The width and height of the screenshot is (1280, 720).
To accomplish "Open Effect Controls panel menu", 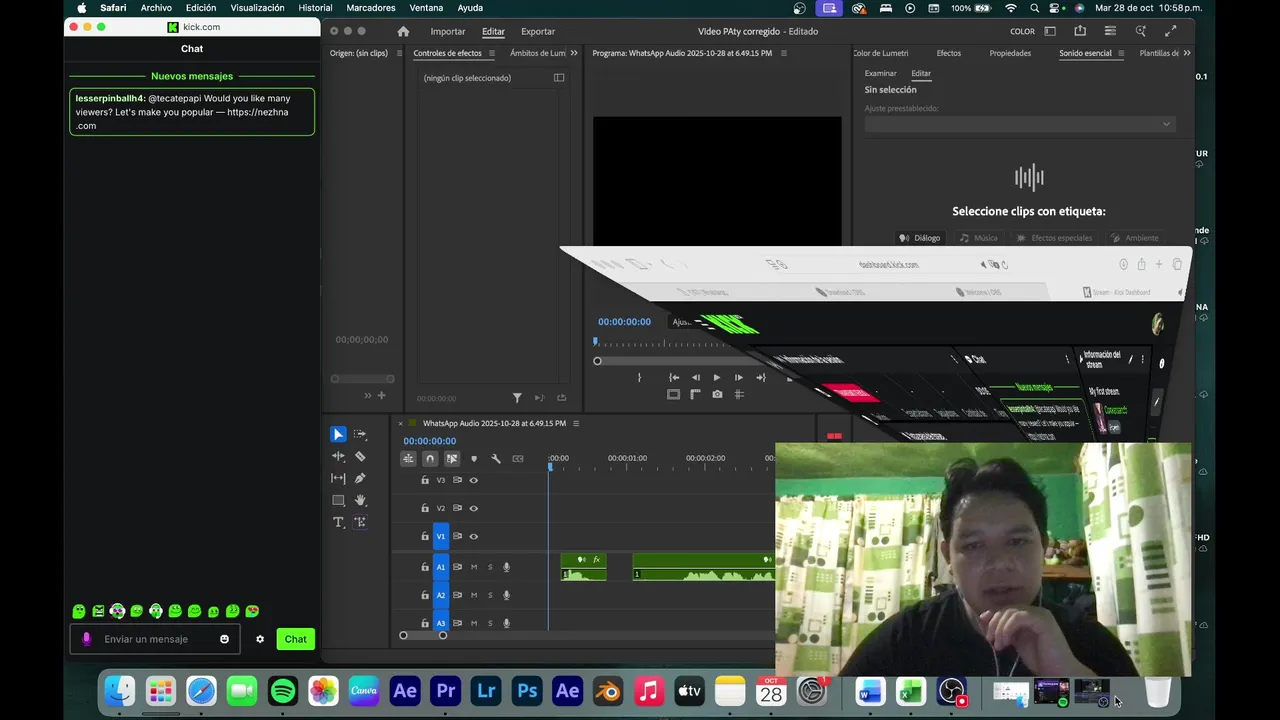I will [493, 53].
